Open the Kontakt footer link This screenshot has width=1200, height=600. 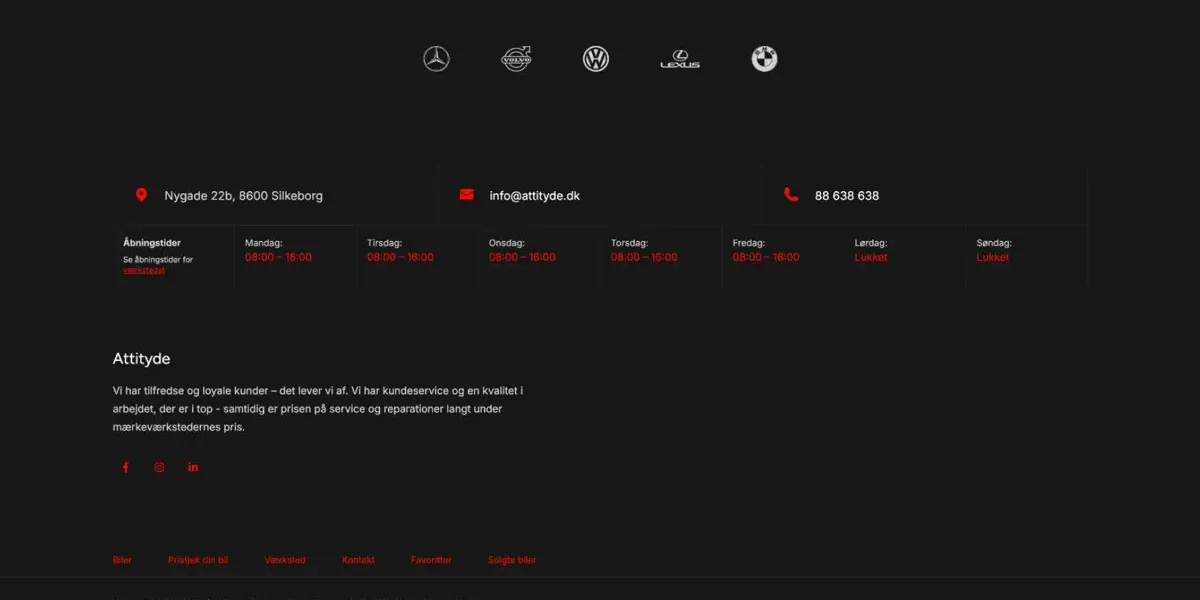(x=358, y=560)
